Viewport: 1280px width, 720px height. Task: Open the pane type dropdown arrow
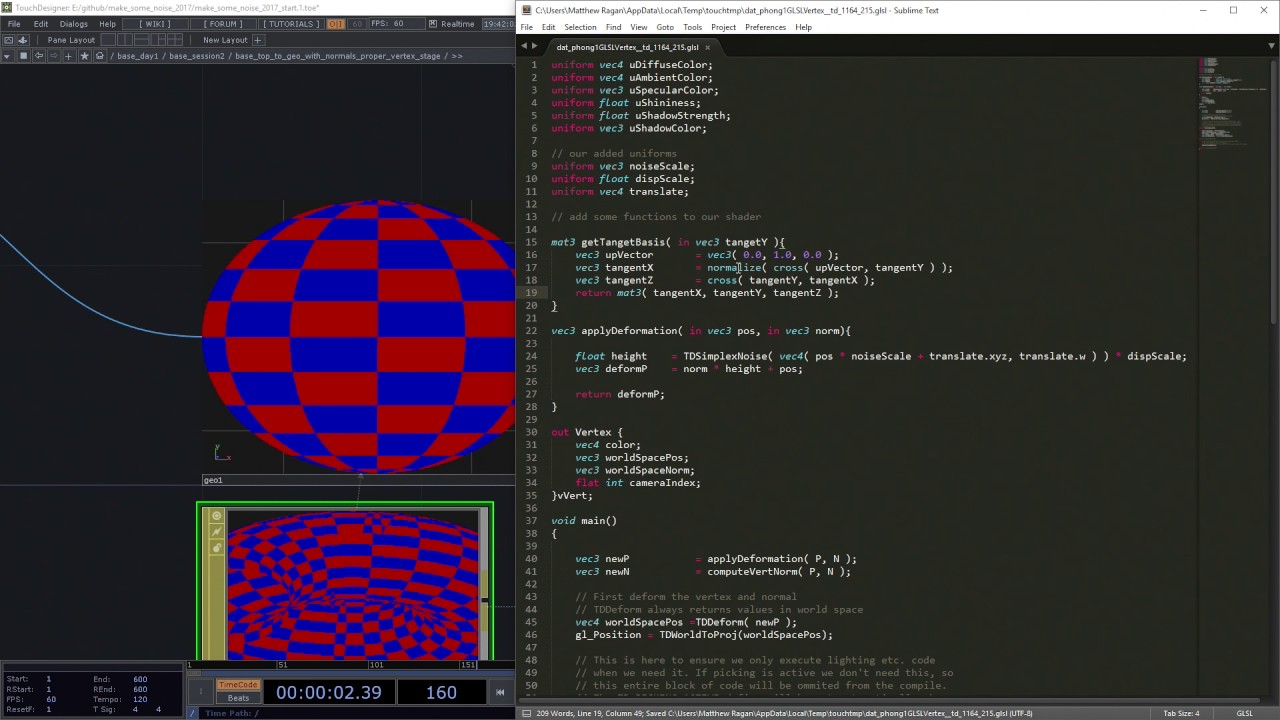[x=7, y=56]
